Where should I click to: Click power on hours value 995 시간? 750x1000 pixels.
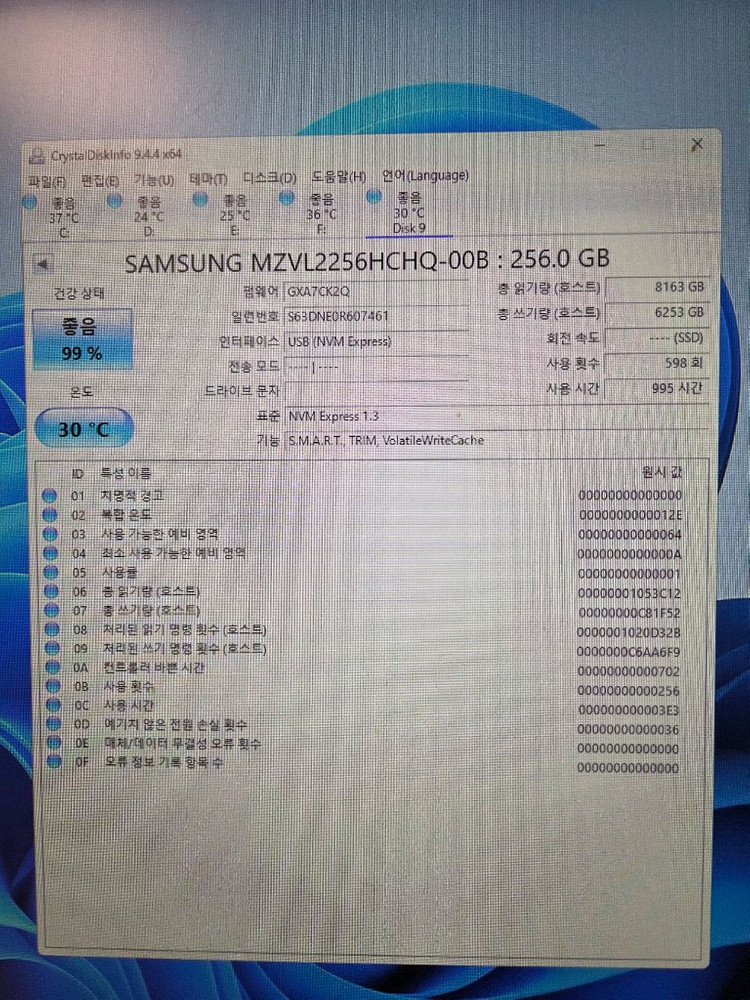coord(656,388)
